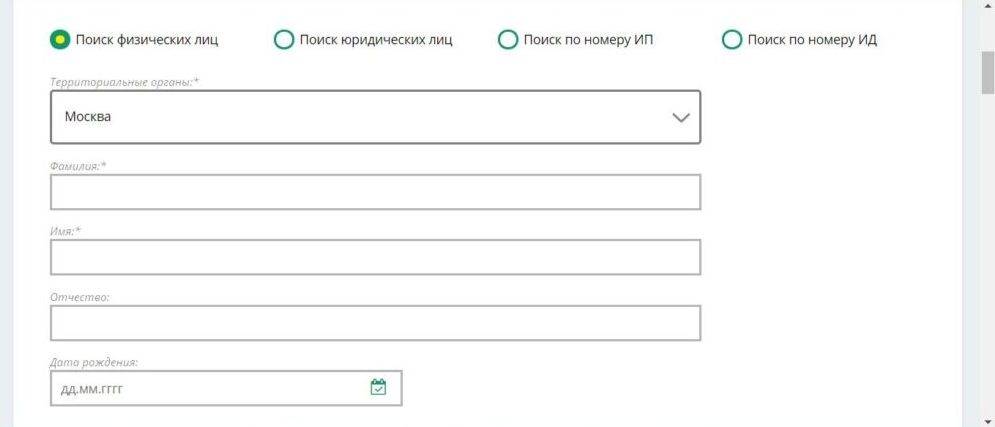Choose the Поиск по номеру ИП option
Viewport: 995px width, 427px height.
(508, 39)
